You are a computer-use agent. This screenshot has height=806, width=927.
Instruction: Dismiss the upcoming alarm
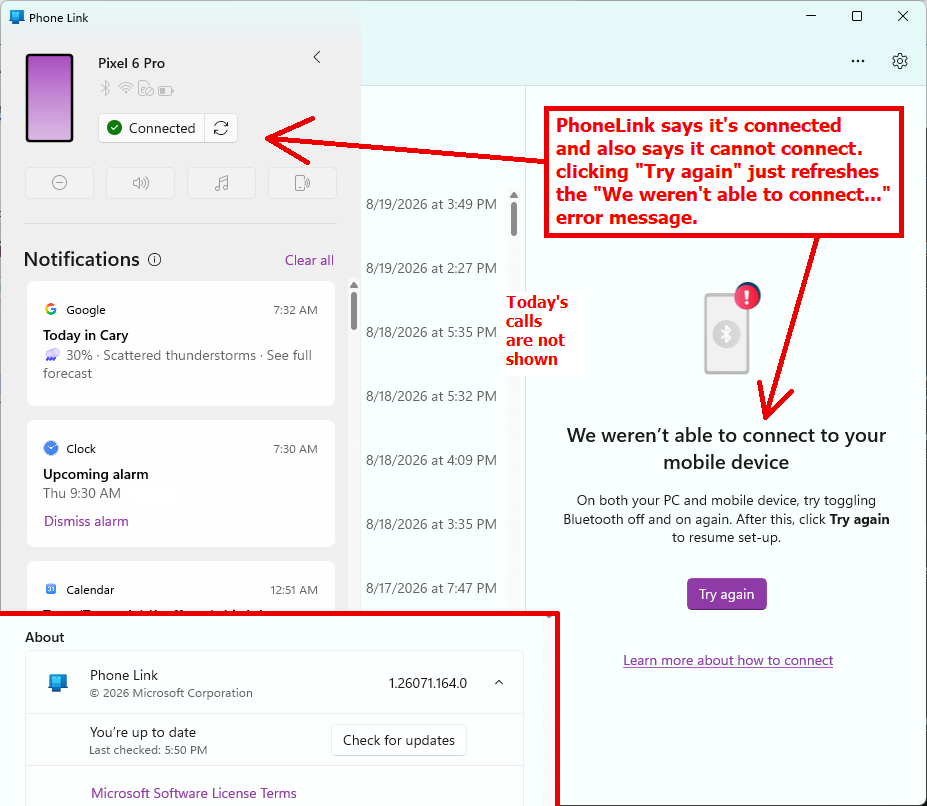(x=86, y=521)
